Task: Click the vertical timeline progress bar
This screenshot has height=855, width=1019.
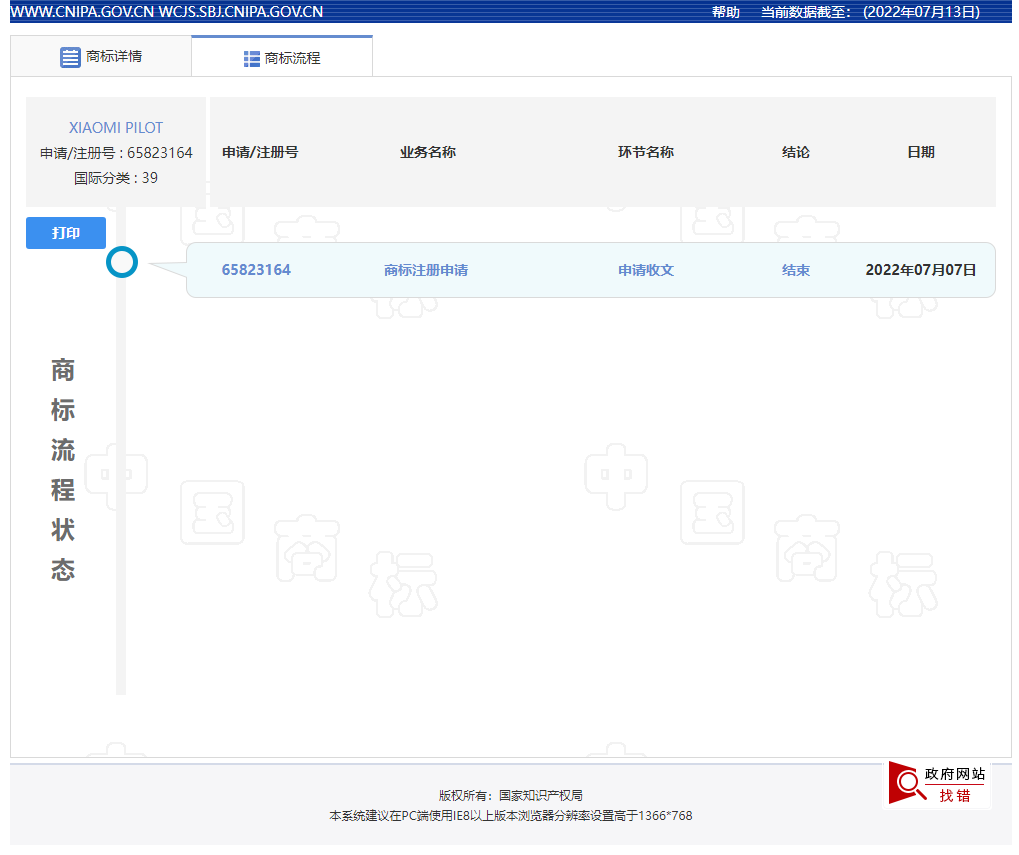Action: 122,450
